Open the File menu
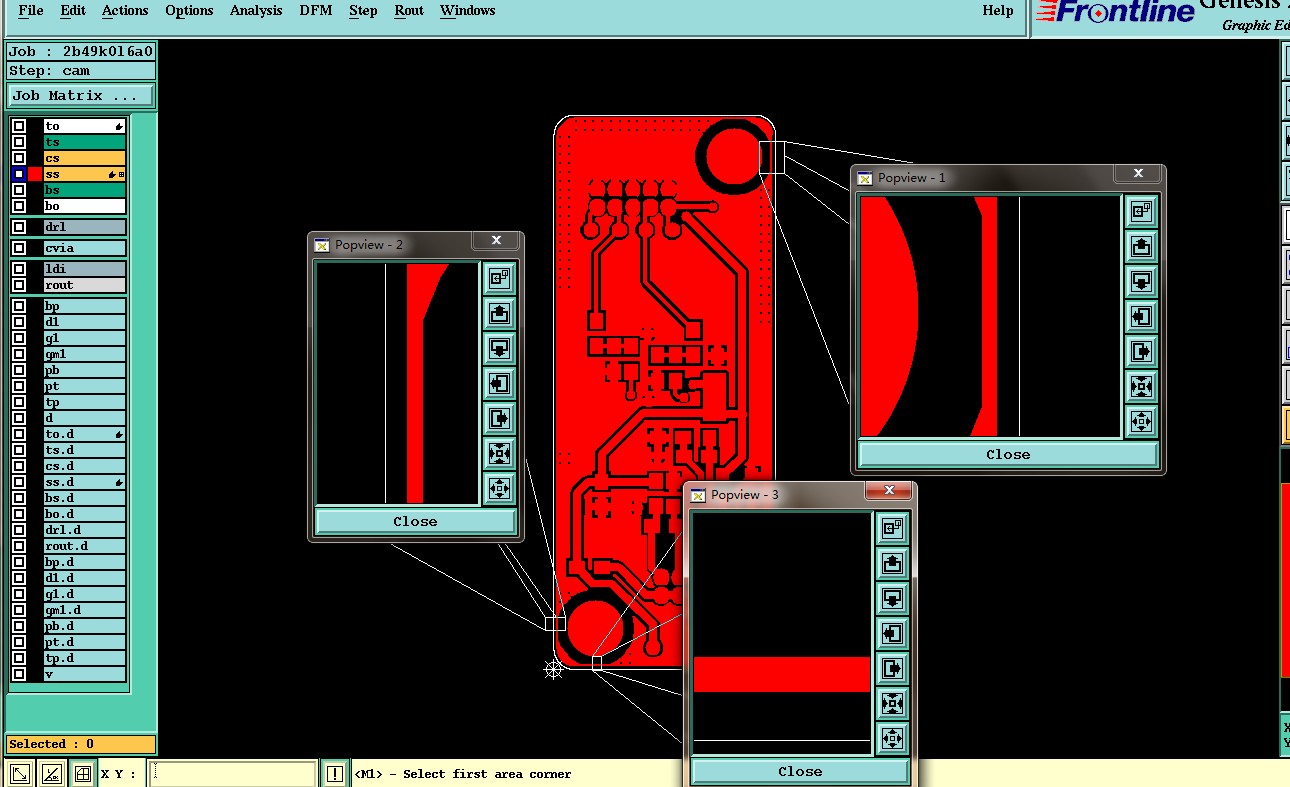This screenshot has width=1290, height=787. click(31, 11)
